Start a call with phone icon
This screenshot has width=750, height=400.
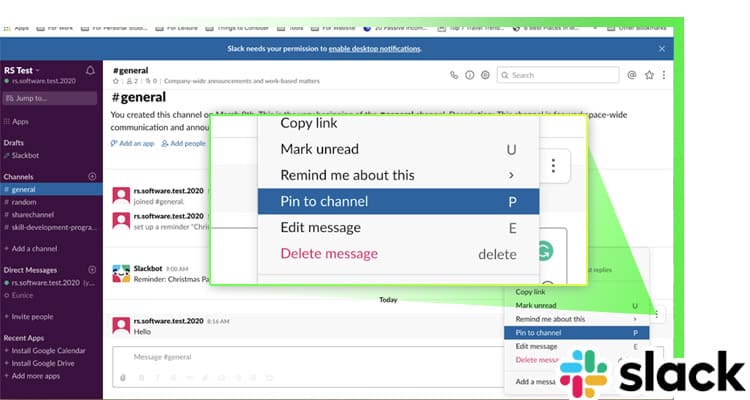tap(454, 75)
